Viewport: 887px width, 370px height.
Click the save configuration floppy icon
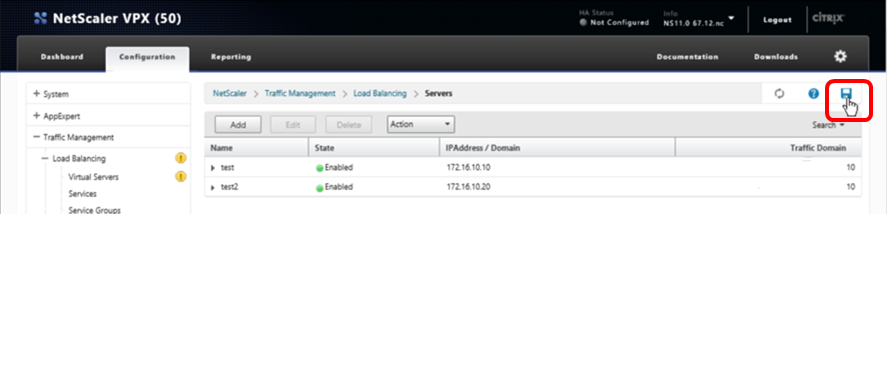coord(846,93)
